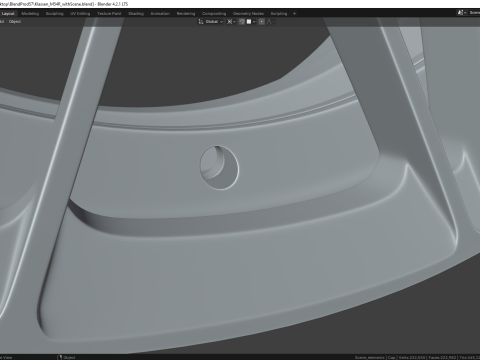Open the Object menu in viewport header

15,22
